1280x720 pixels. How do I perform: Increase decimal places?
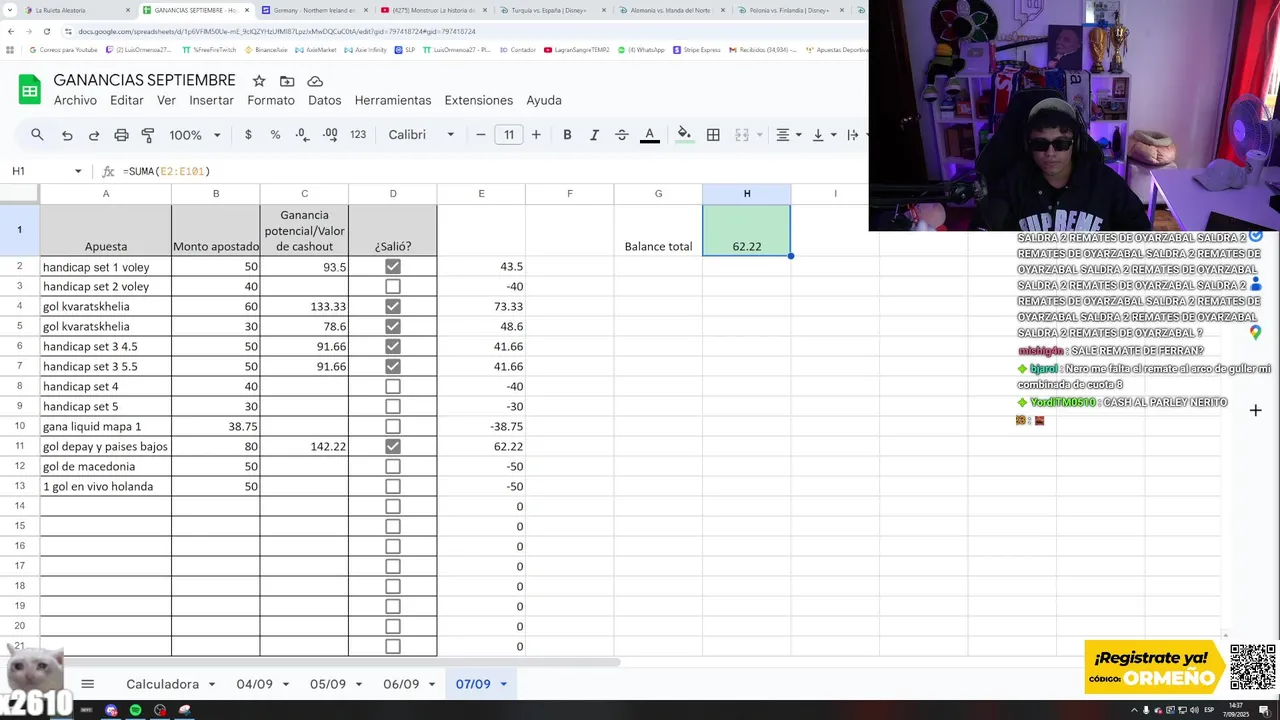coord(330,135)
